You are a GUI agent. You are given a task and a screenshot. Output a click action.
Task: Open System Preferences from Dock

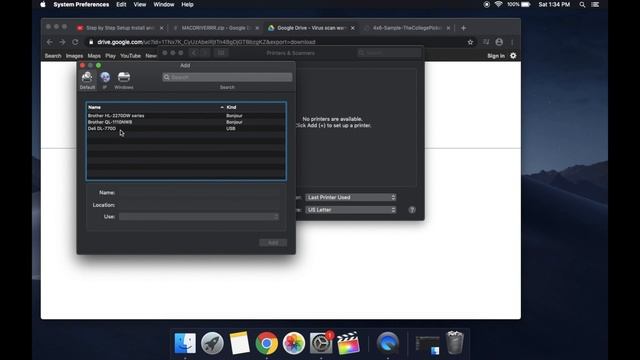[321, 343]
